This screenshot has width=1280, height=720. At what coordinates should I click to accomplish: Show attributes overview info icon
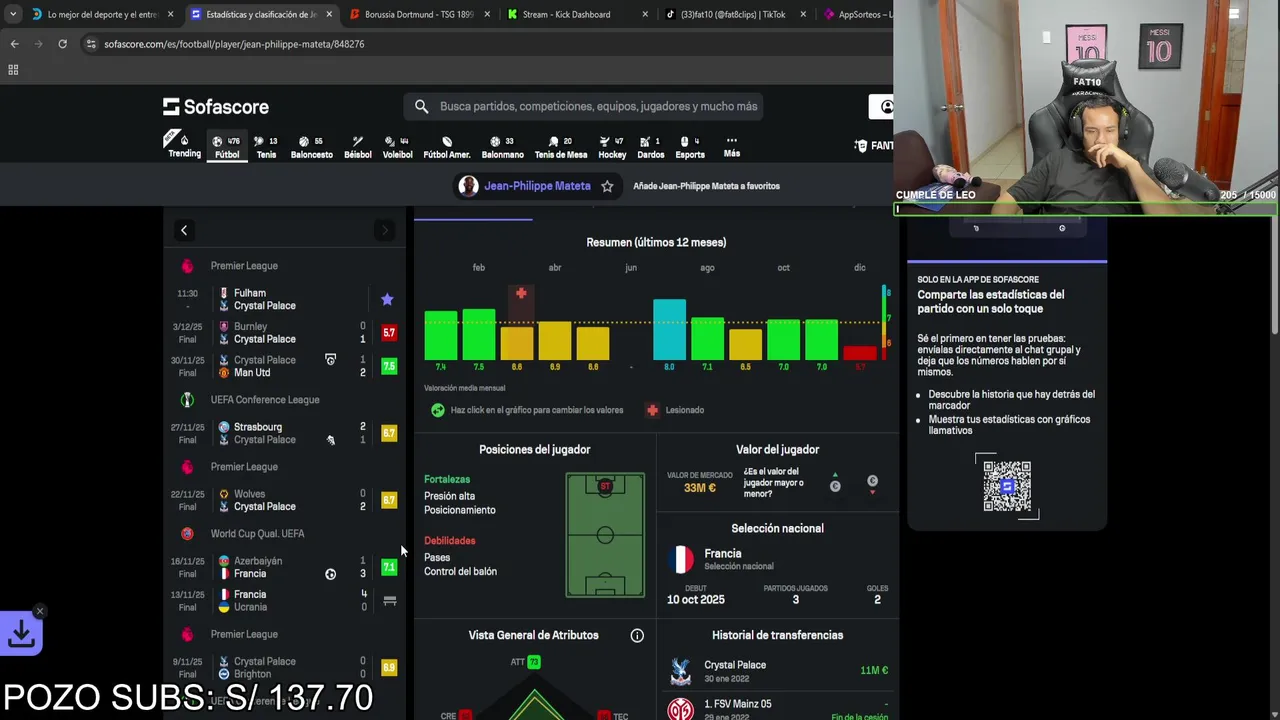click(x=637, y=635)
